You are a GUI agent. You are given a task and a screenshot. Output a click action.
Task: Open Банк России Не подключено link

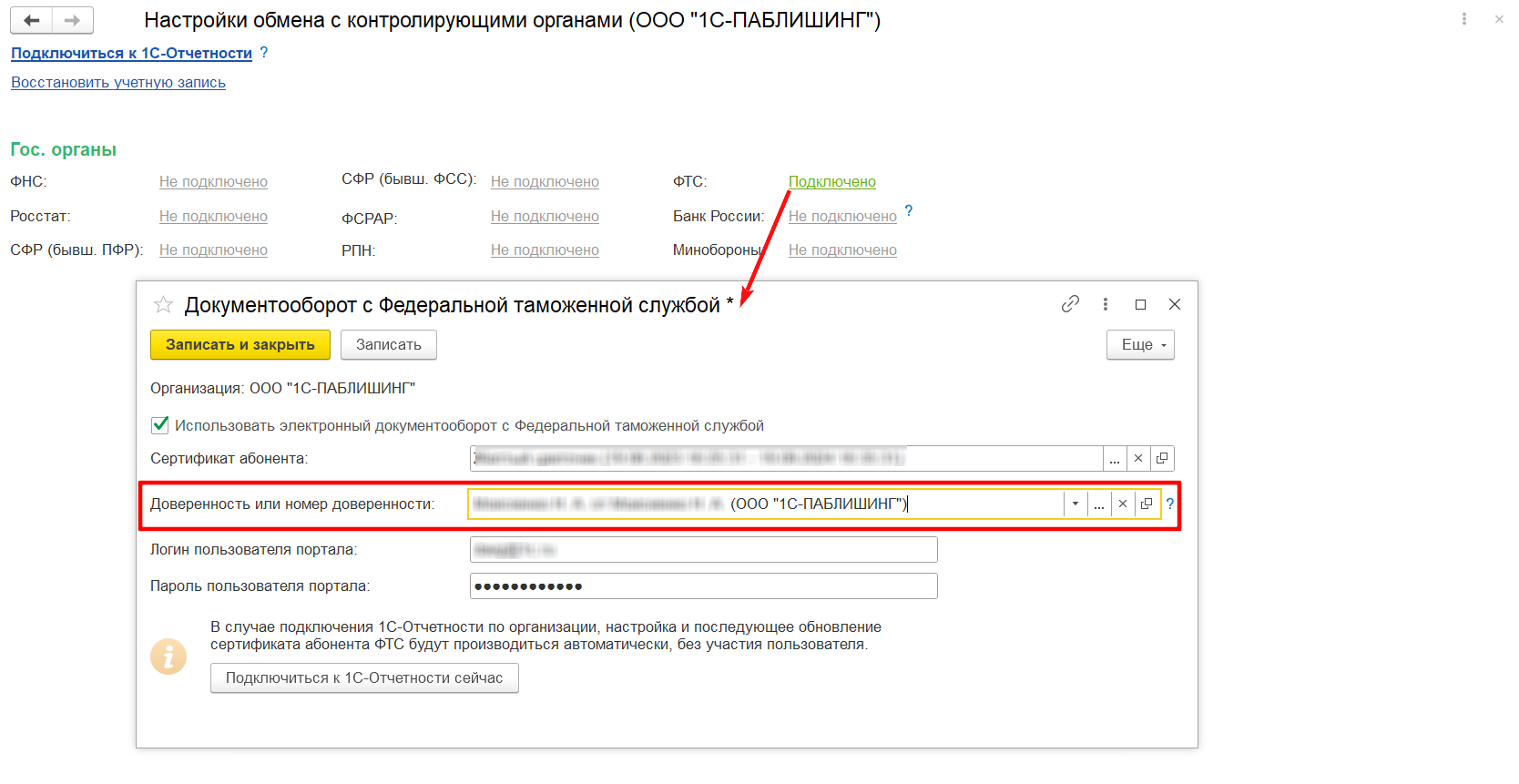(x=842, y=216)
